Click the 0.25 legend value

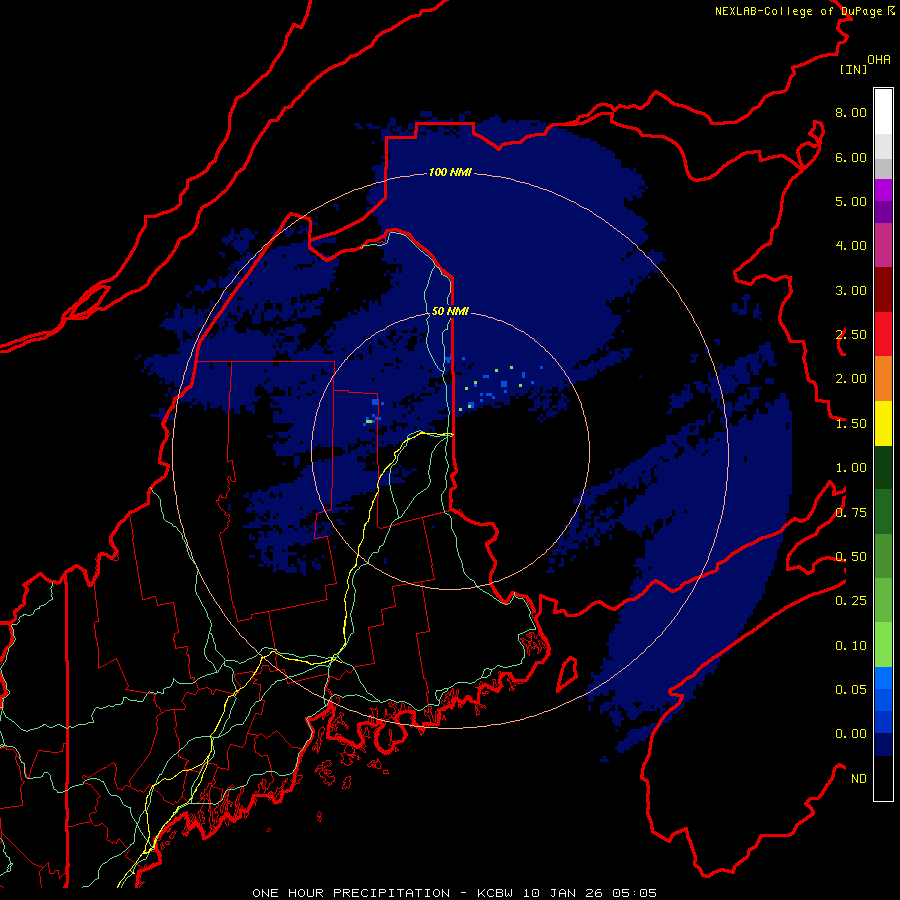click(851, 601)
